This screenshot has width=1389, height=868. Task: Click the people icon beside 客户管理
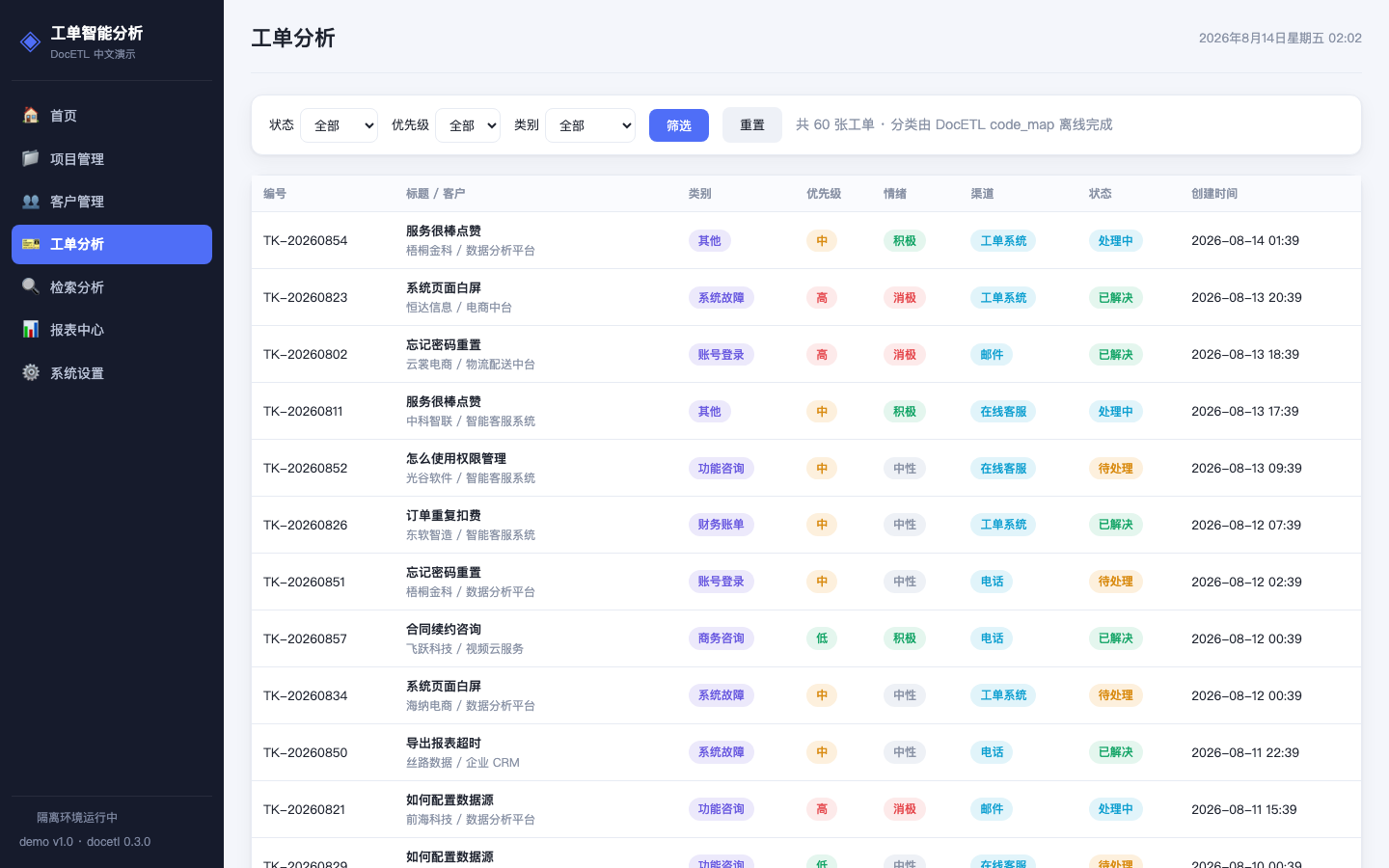(31, 201)
